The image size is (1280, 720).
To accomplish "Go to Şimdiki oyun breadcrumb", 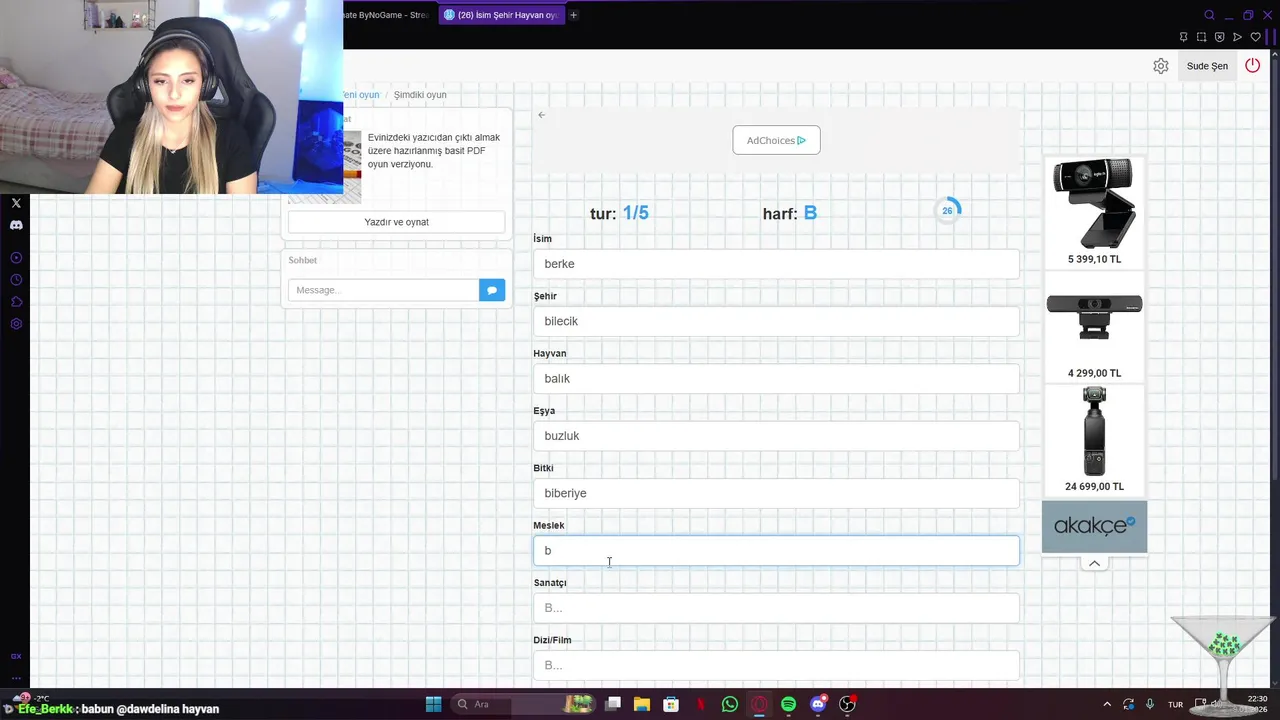I will [x=420, y=95].
